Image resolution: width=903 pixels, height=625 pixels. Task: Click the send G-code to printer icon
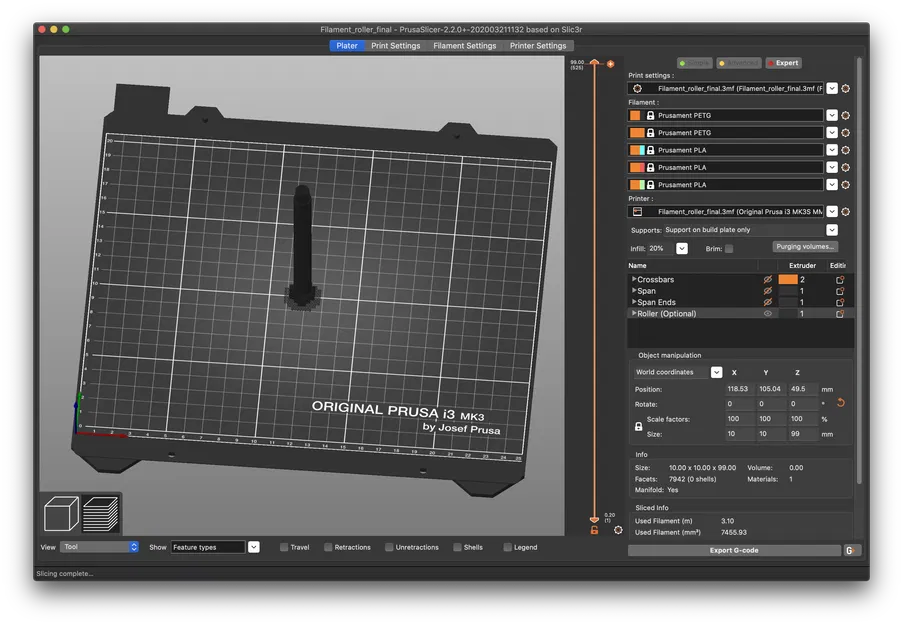[850, 550]
